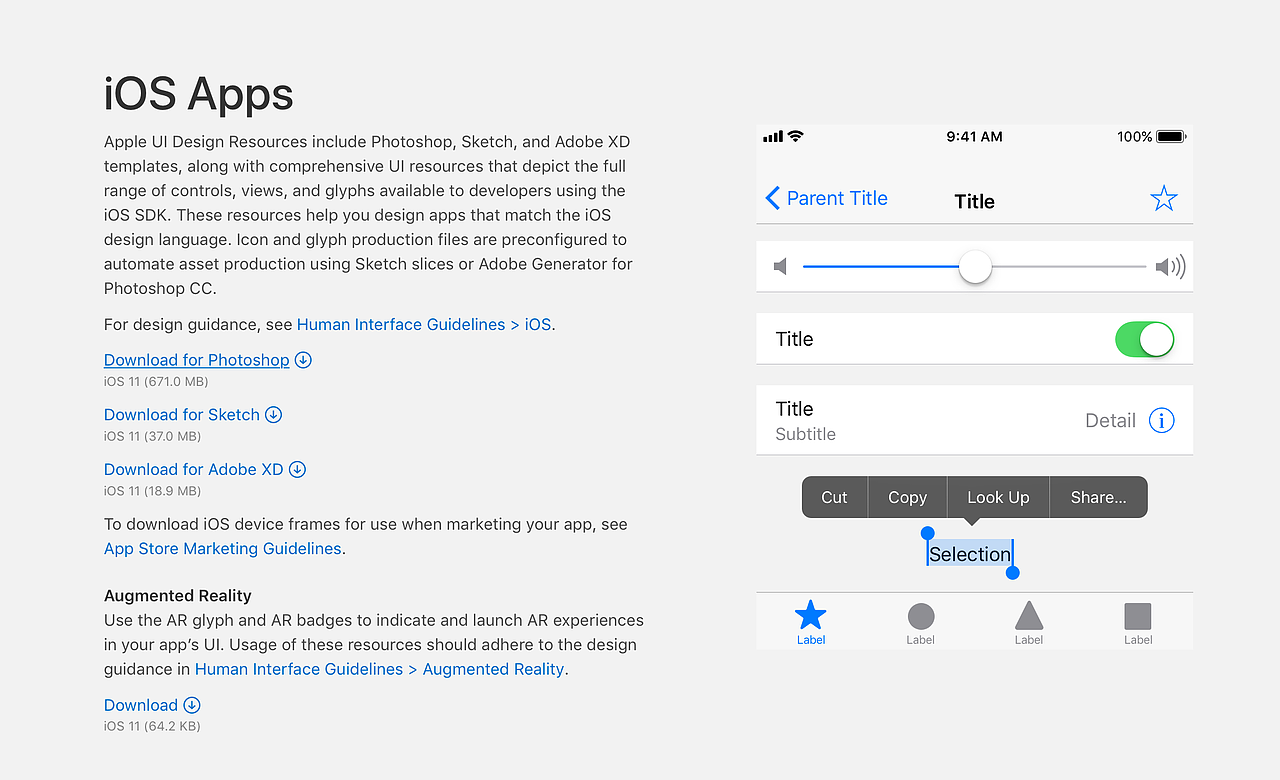Choose Share... in the selection menu
The width and height of the screenshot is (1280, 780).
pyautogui.click(x=1098, y=497)
